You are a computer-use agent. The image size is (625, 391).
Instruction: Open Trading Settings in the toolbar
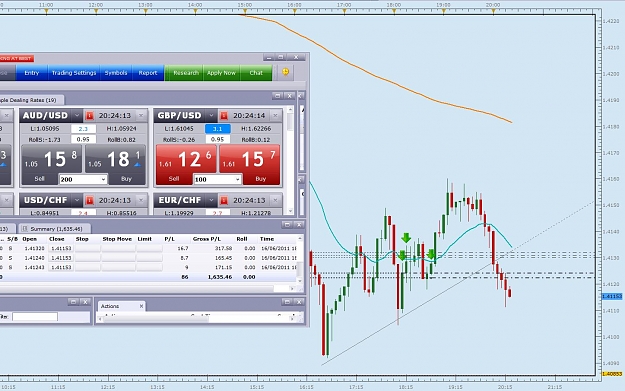point(74,73)
